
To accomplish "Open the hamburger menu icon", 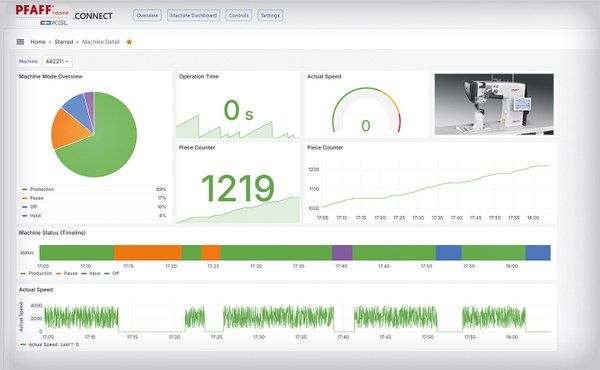I will [20, 42].
